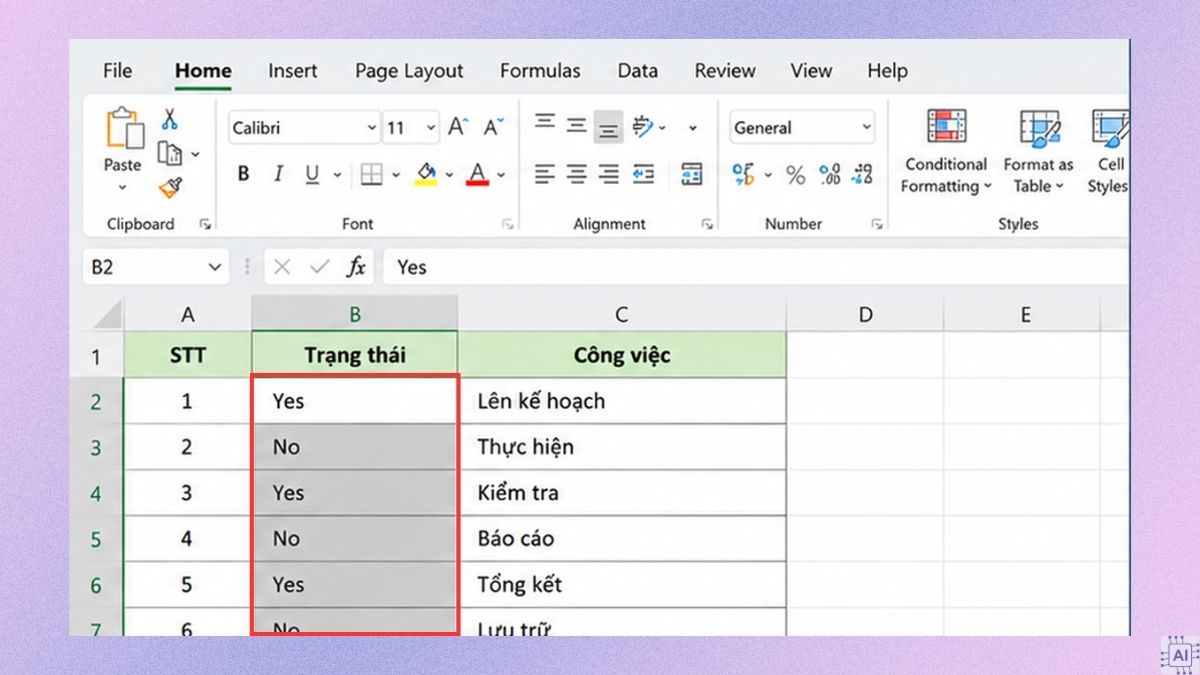Click the Increase Decimal icon

click(829, 175)
